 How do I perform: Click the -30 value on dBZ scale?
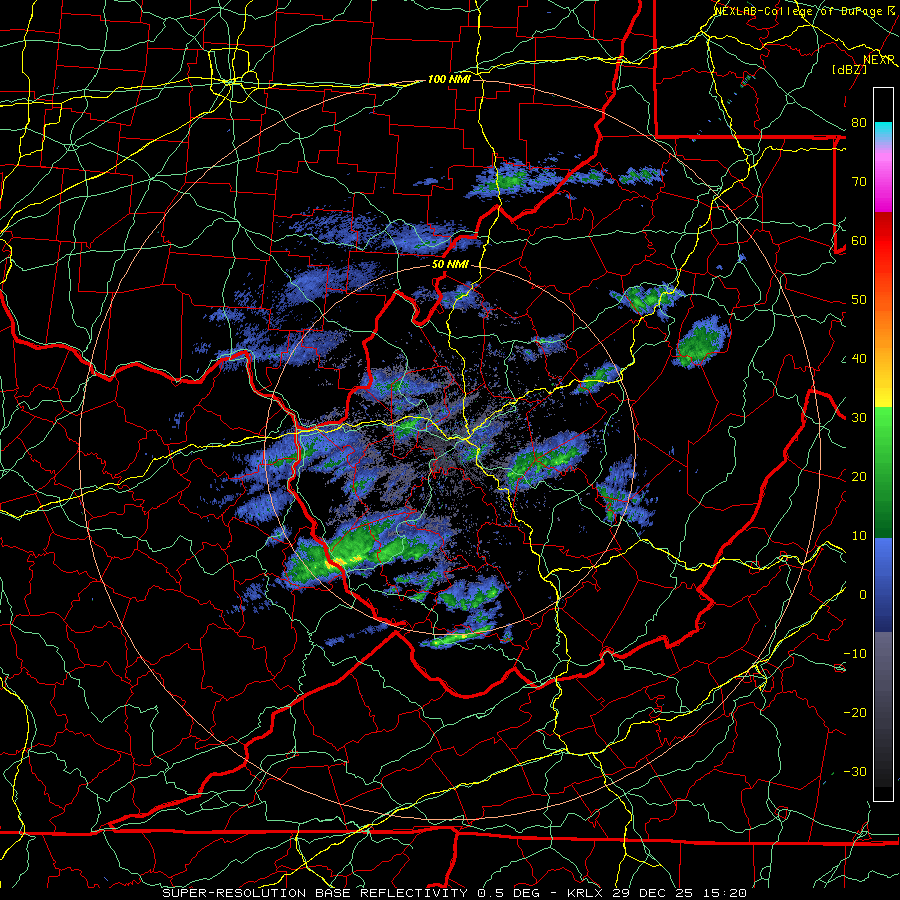(x=855, y=772)
